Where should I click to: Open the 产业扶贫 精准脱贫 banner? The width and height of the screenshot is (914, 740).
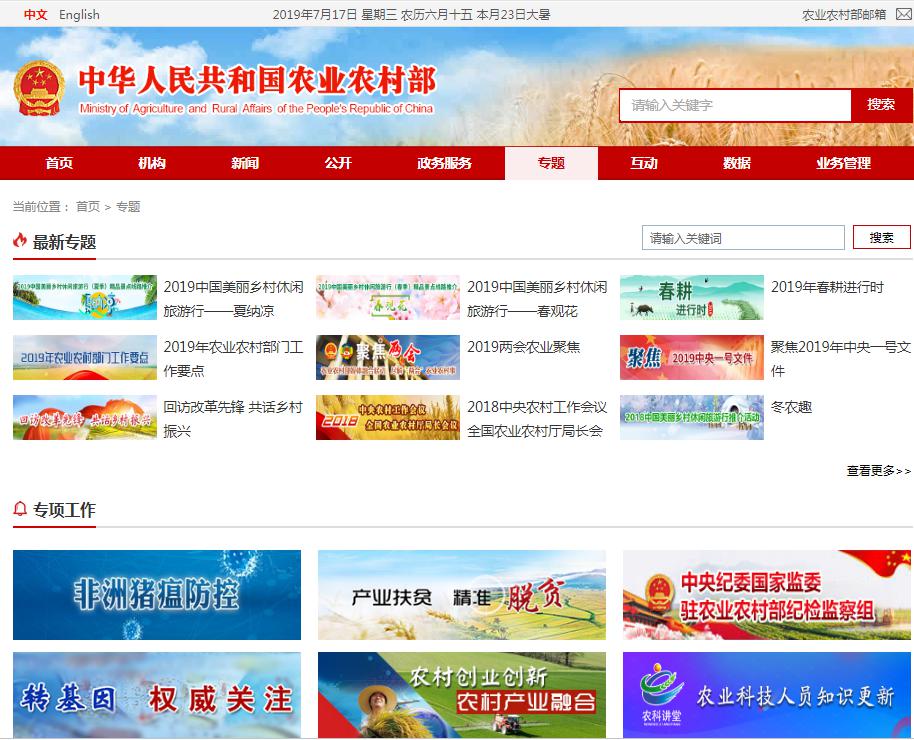click(462, 595)
